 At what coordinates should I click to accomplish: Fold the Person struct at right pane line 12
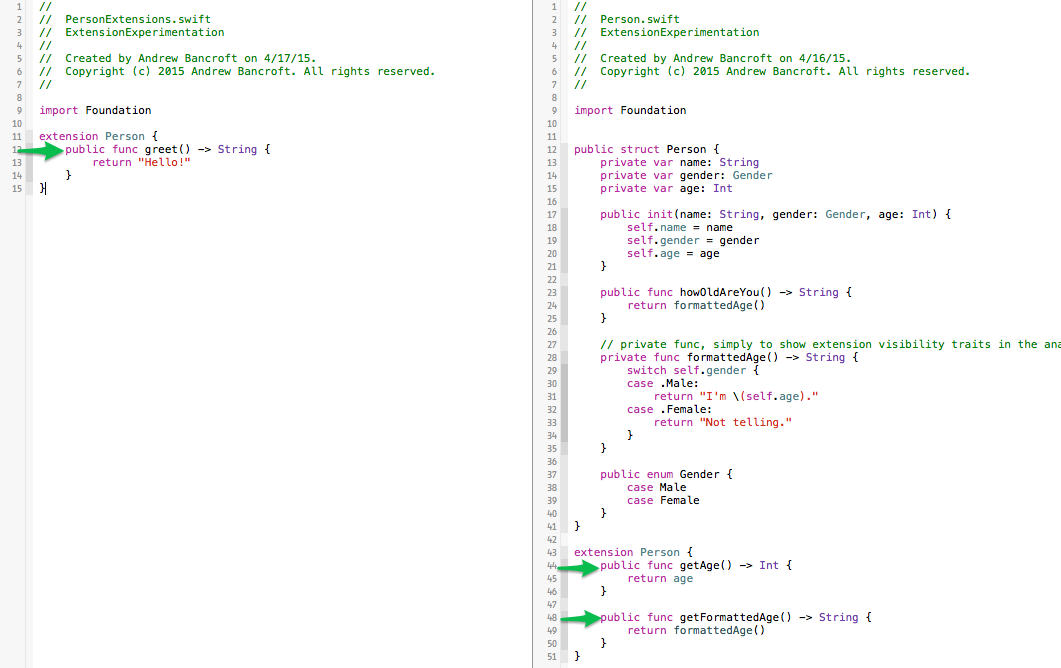564,150
